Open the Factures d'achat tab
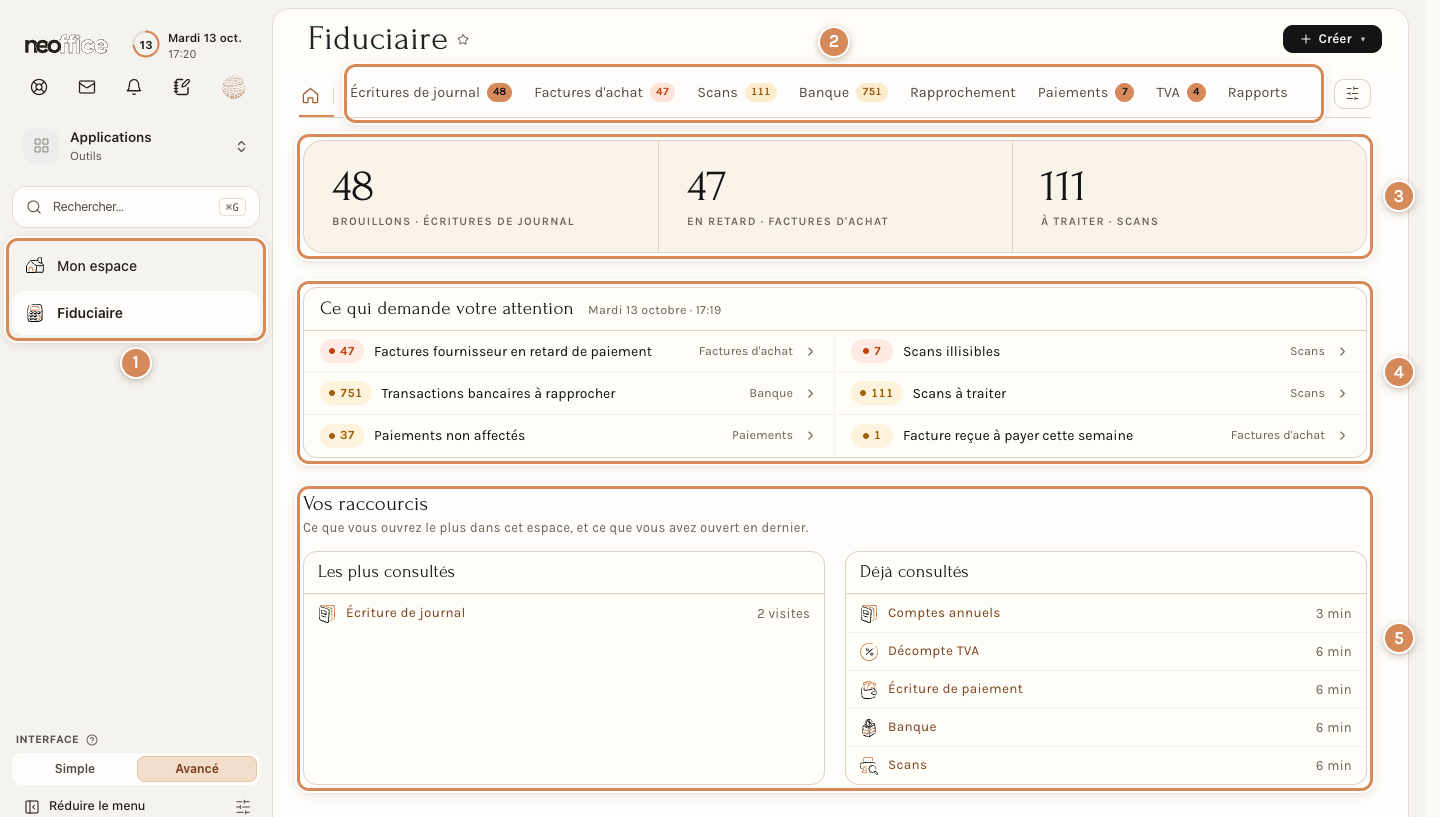Viewport: 1440px width, 817px height. (x=604, y=93)
